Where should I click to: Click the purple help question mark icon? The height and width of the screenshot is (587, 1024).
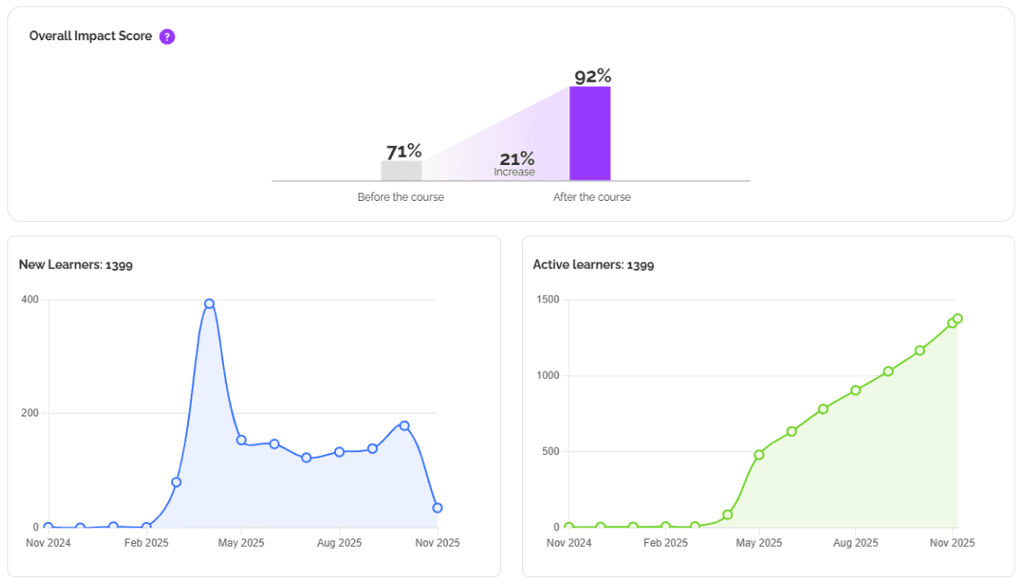pyautogui.click(x=167, y=37)
